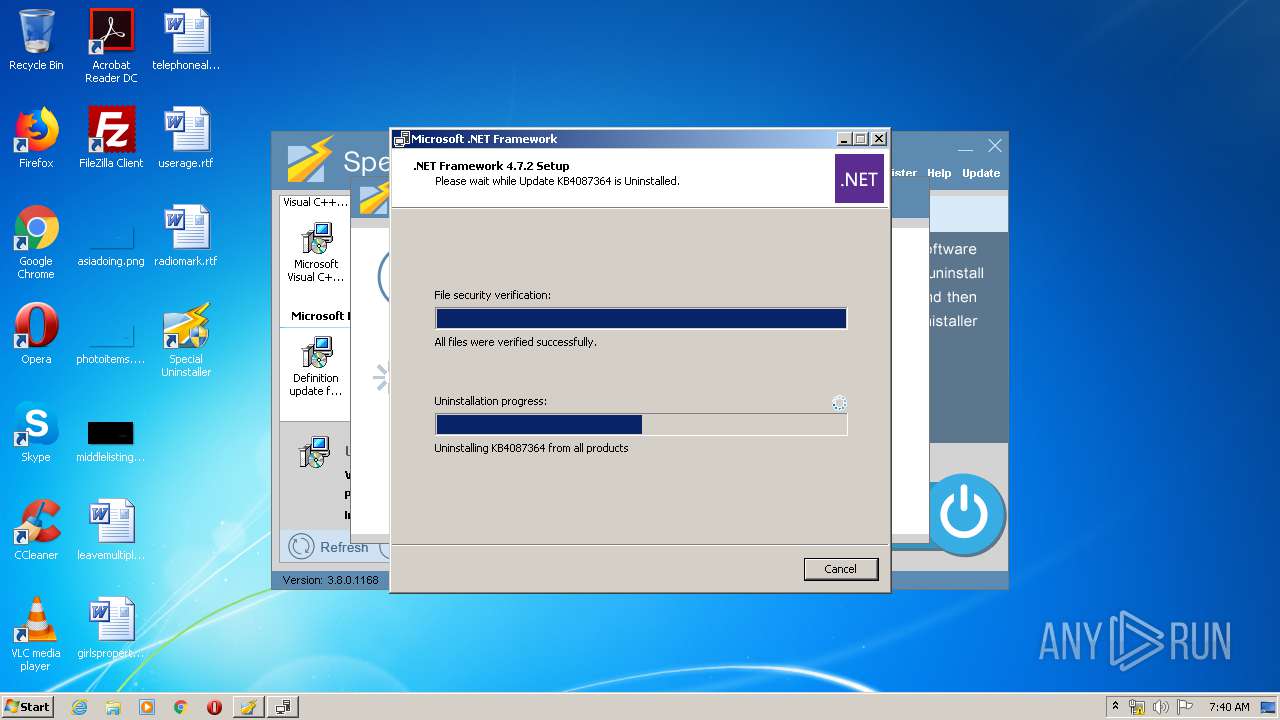Click the File security verification bar
The height and width of the screenshot is (720, 1280).
pos(641,318)
